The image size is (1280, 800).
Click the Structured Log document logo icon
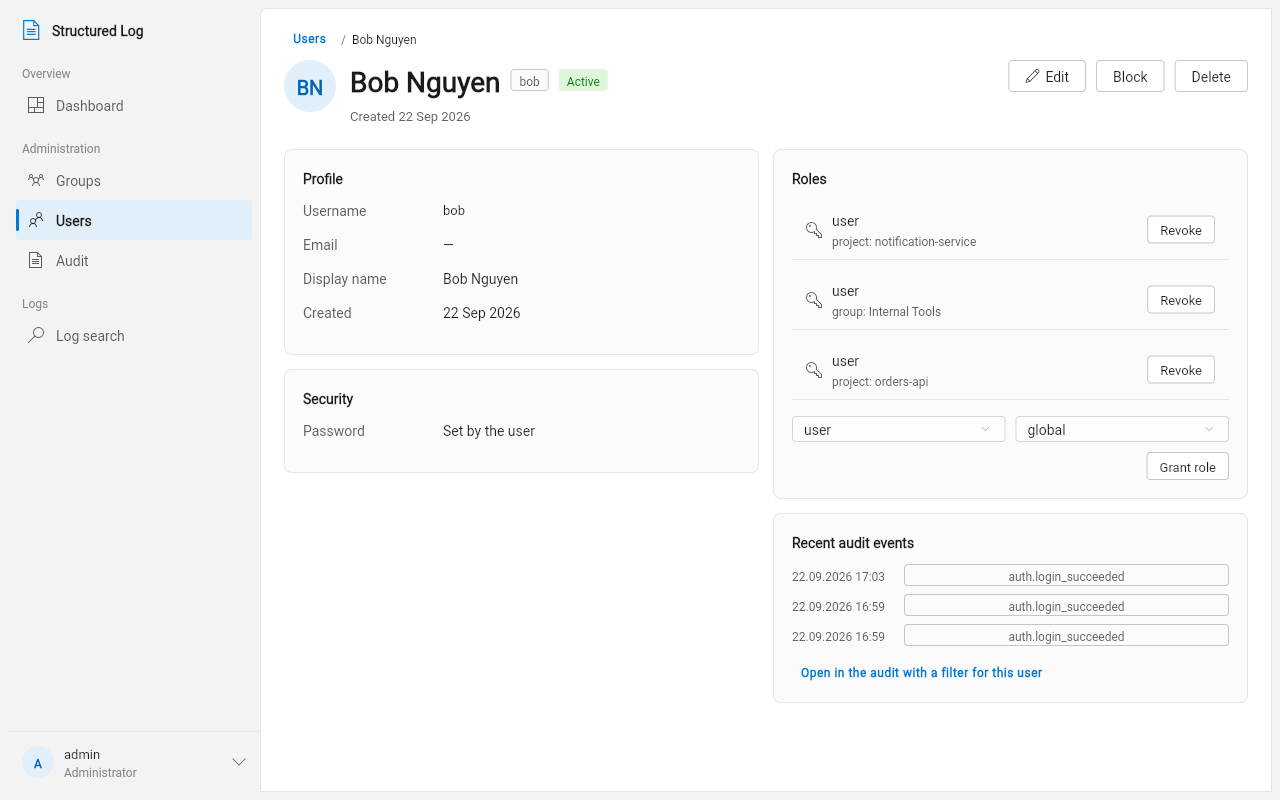point(32,30)
